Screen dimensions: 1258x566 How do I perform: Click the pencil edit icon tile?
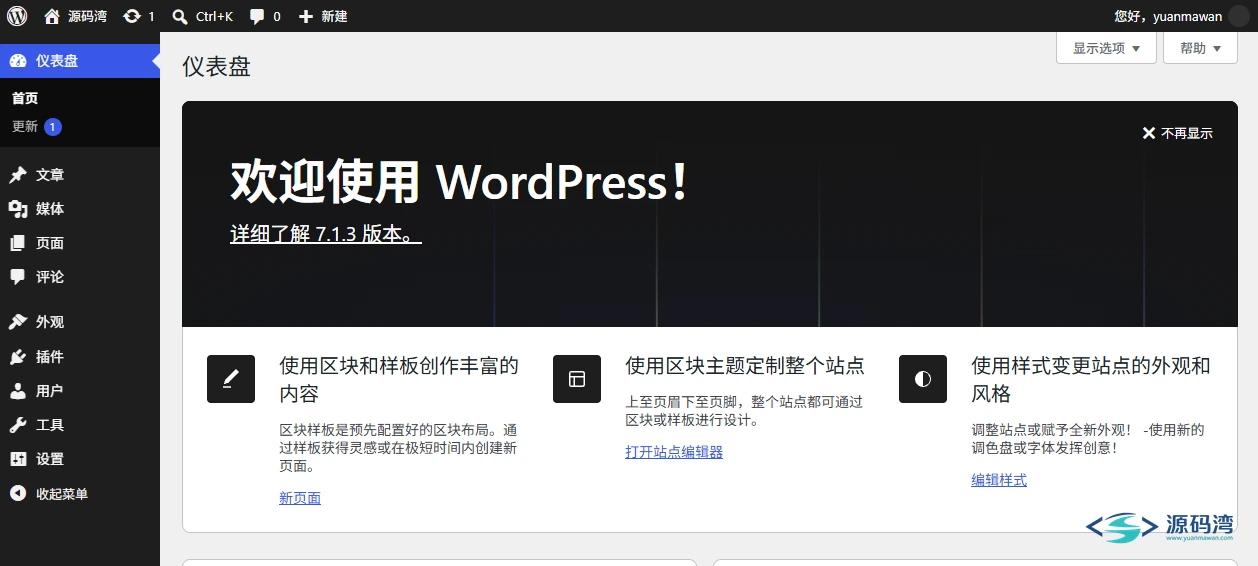[x=231, y=379]
